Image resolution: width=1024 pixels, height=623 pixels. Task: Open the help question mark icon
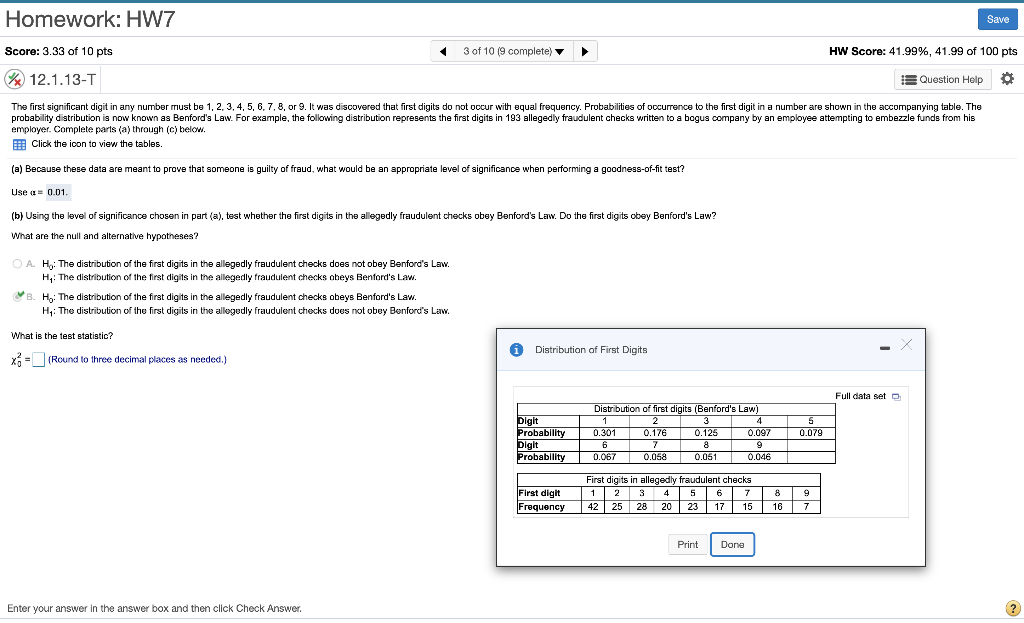1013,608
